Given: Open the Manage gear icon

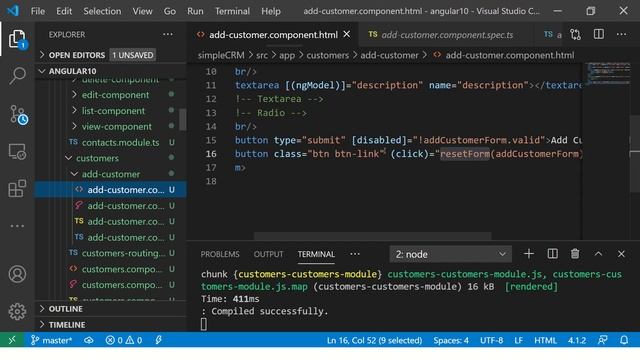Looking at the screenshot, I should [x=17, y=312].
